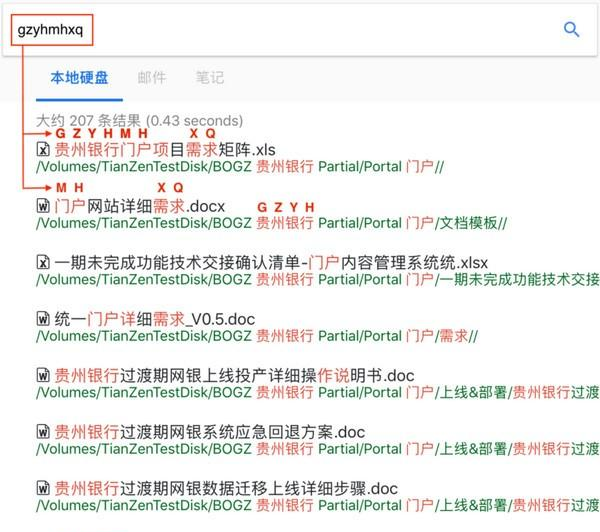
Task: Click the magnifier search icon
Action: 571,29
